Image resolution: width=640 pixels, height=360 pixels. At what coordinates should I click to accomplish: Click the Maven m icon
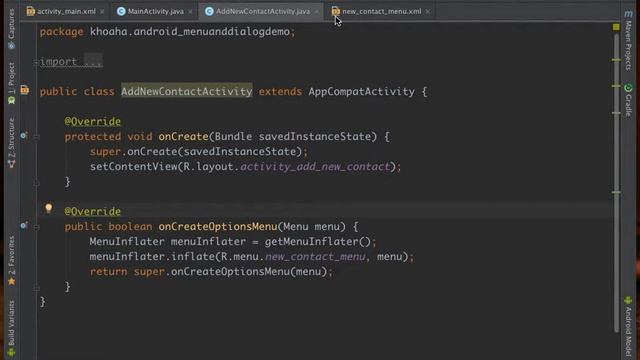point(628,14)
